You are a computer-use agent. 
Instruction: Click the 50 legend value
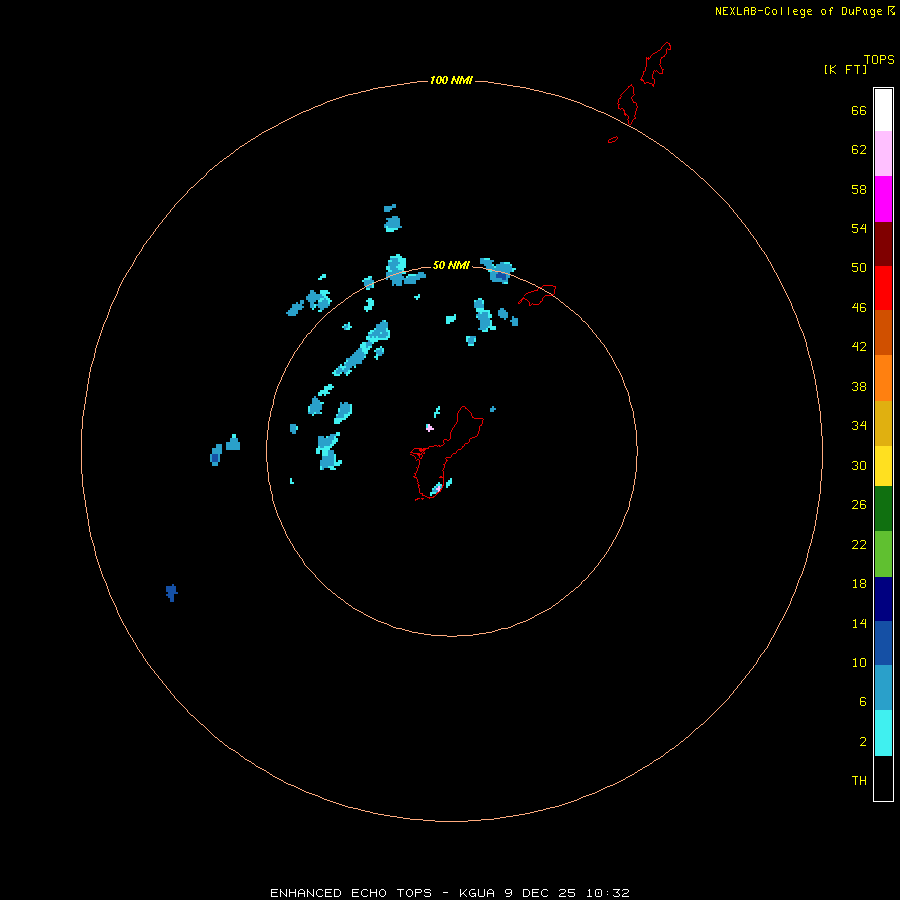tap(859, 268)
